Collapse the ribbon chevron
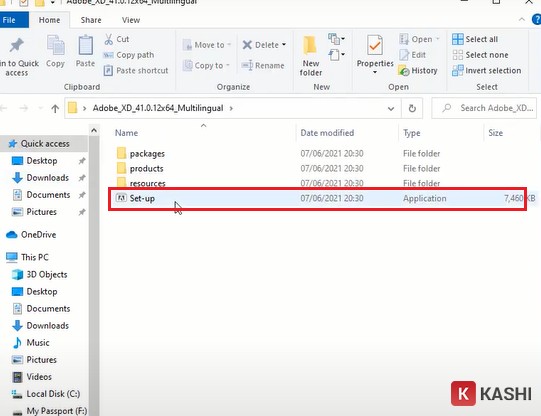 (x=521, y=20)
